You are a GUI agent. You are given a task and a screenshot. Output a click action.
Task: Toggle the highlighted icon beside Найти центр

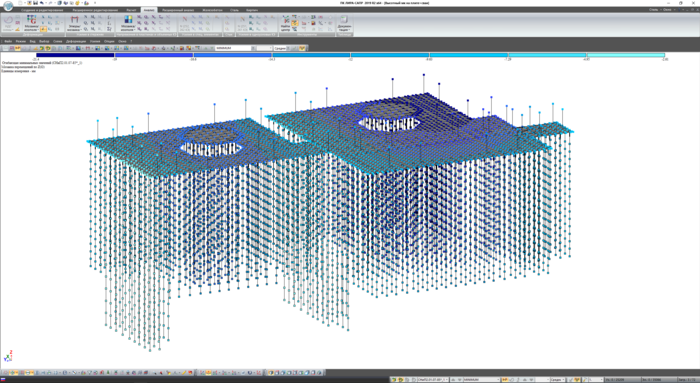point(295,23)
